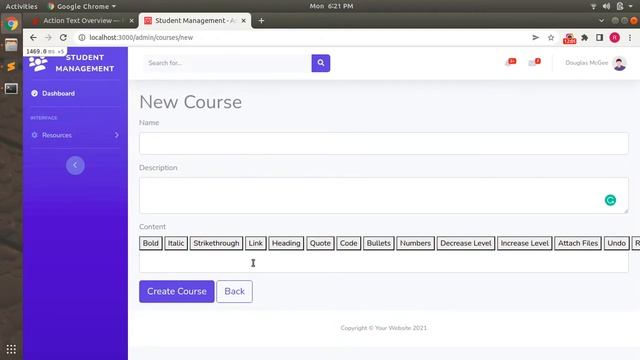This screenshot has width=640, height=360.
Task: Click the Chrome icon in the Ubuntu dock
Action: click(11, 24)
